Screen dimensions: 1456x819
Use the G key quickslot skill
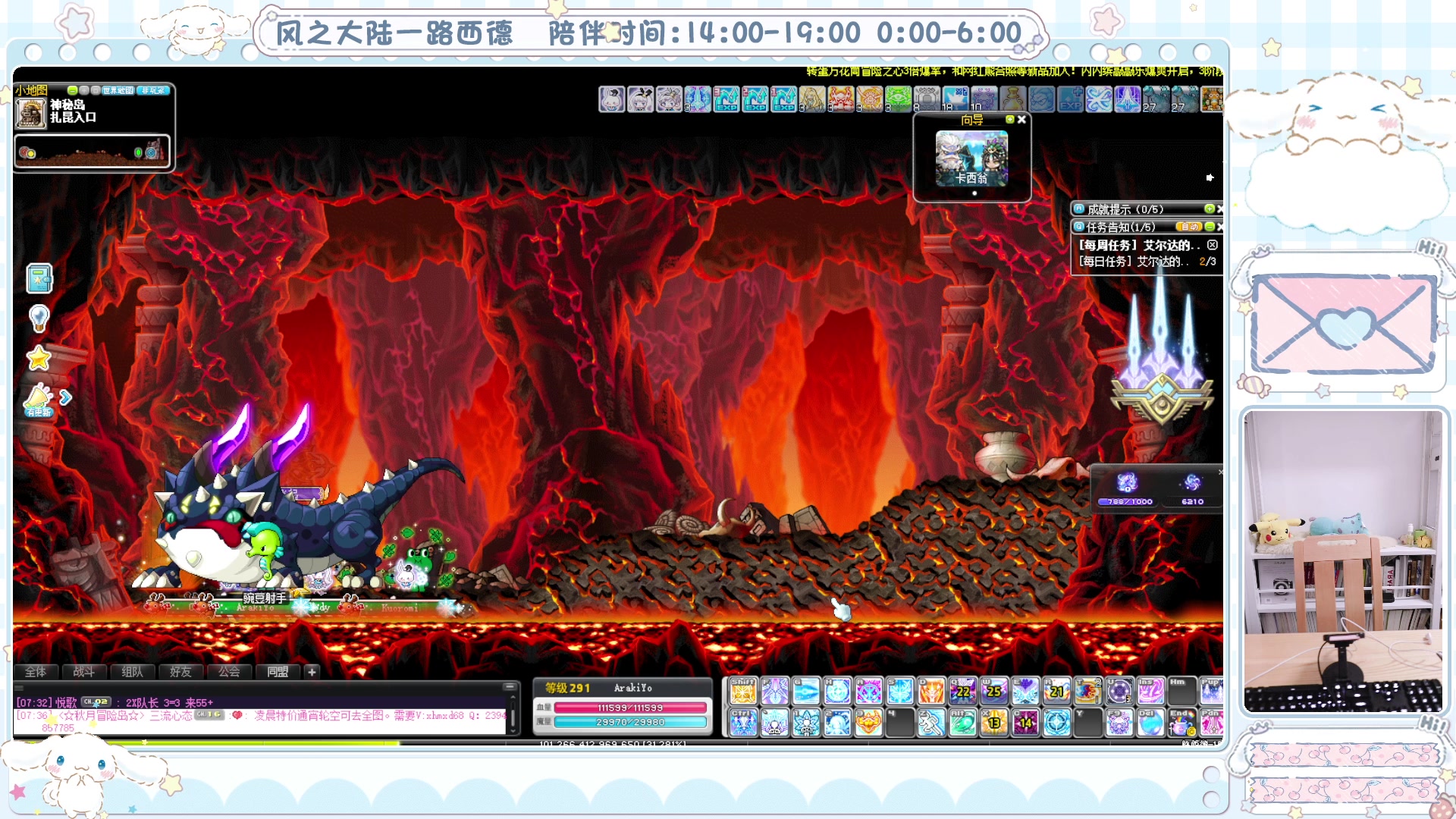click(x=806, y=692)
